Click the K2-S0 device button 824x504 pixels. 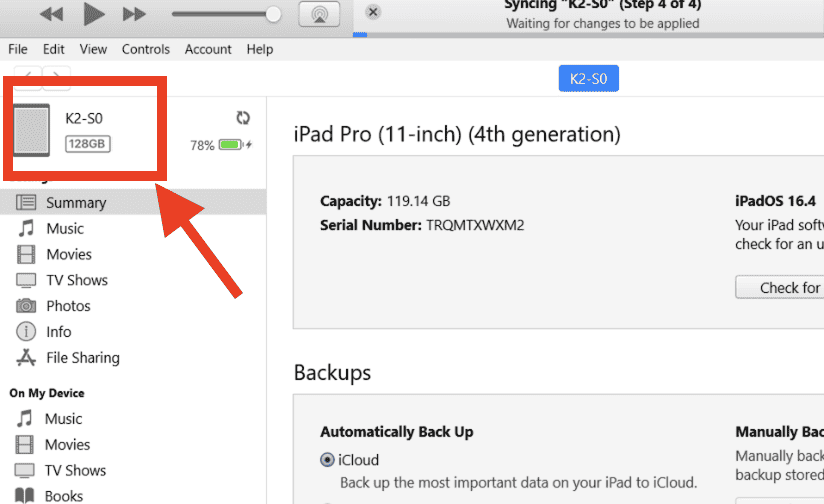click(x=589, y=77)
